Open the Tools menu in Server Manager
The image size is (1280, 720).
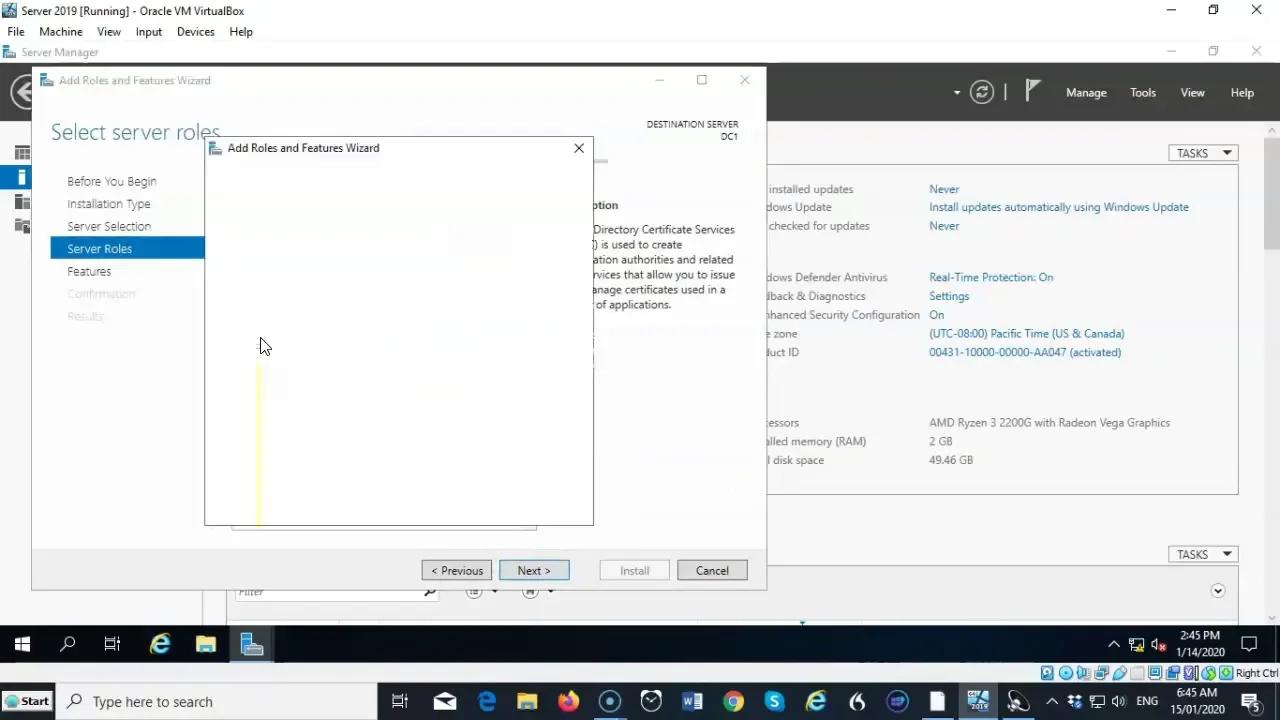(x=1142, y=92)
